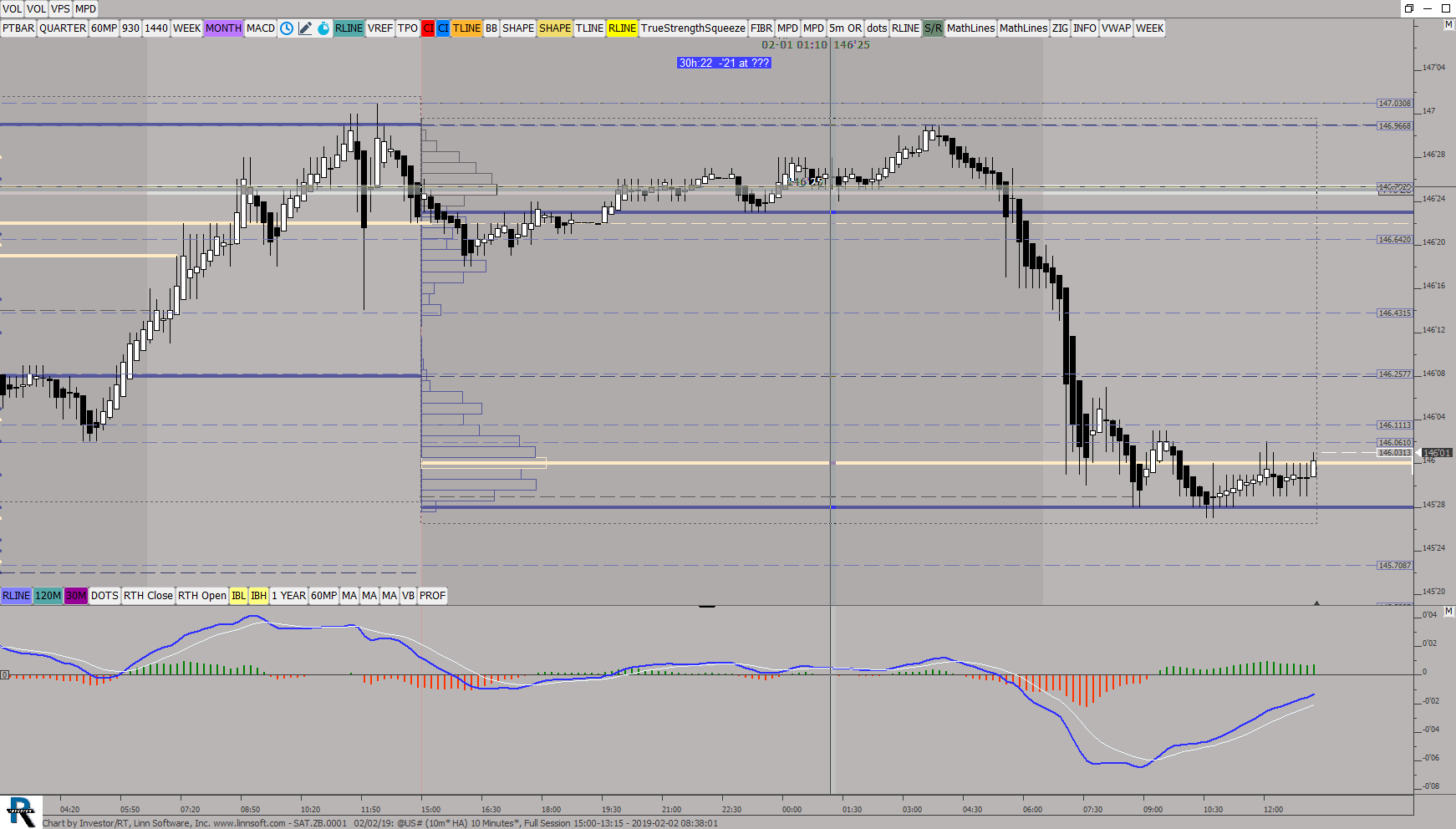
Task: Click the 146.2577 price level label
Action: (1395, 374)
